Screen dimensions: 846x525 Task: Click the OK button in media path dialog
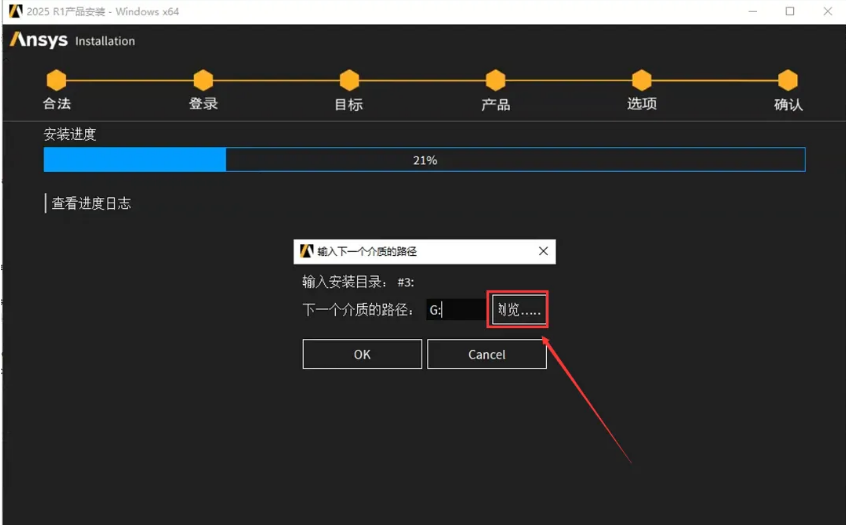point(362,354)
